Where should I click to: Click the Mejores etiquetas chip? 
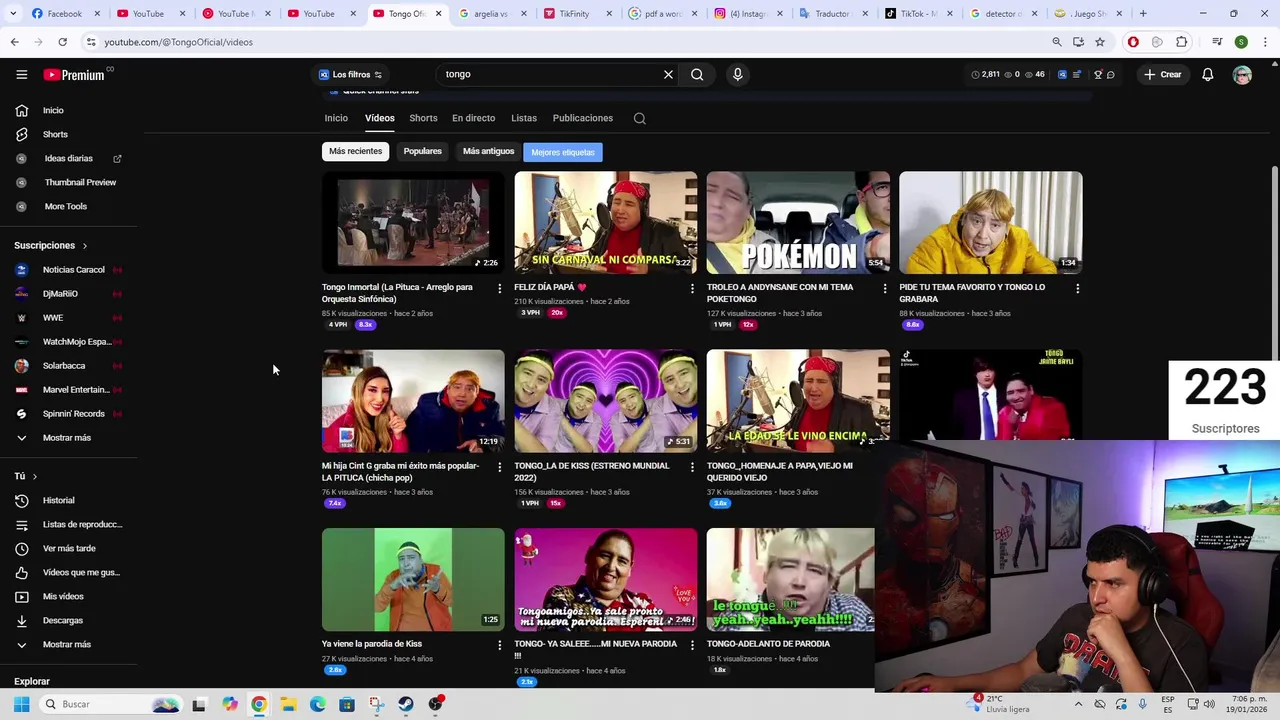563,152
